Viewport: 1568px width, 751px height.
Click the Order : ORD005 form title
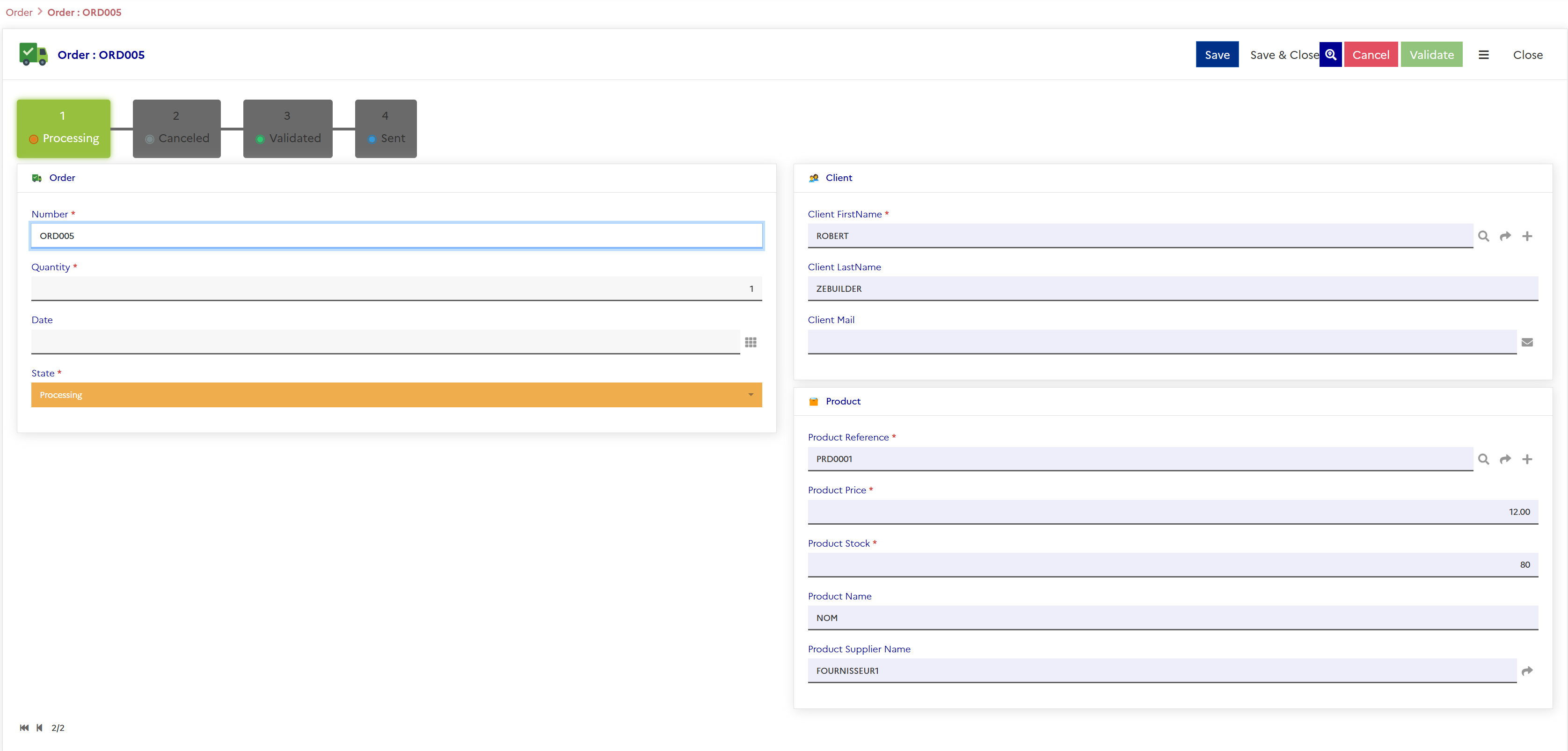[101, 55]
